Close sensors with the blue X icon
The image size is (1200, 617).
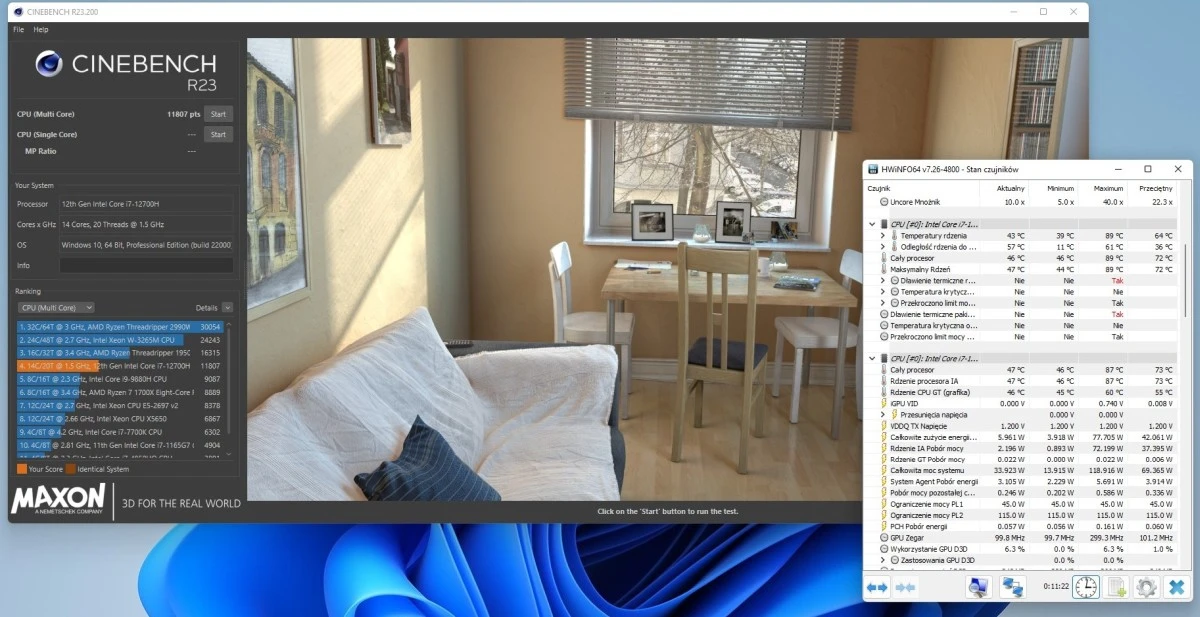(1176, 588)
